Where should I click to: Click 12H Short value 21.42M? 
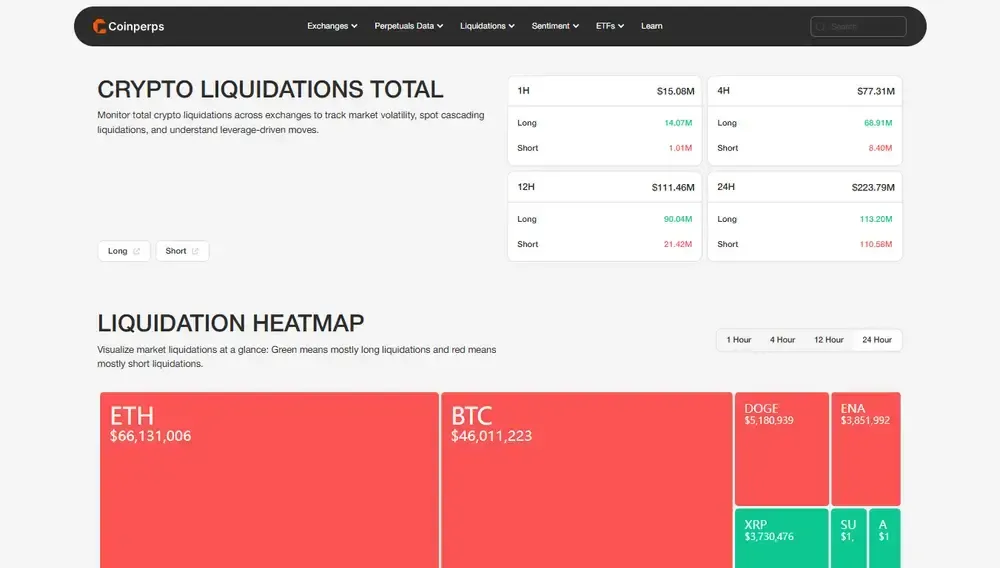coord(678,244)
